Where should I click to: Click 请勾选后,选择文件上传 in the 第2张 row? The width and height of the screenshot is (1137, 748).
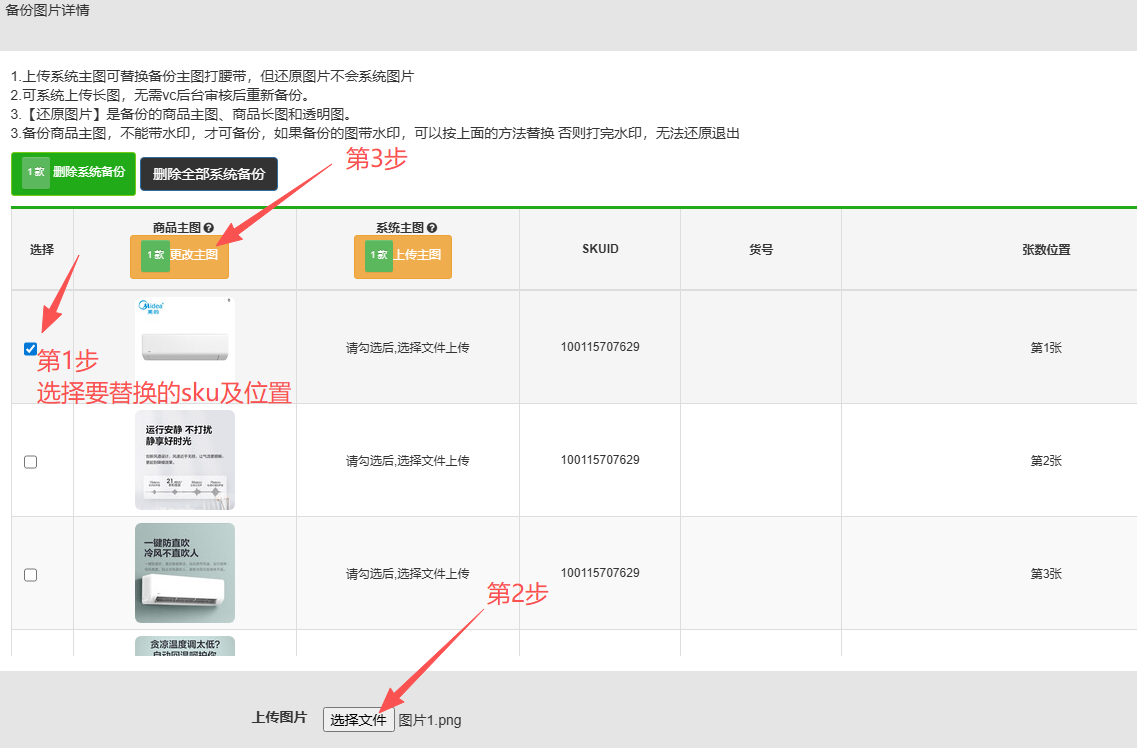(x=408, y=461)
